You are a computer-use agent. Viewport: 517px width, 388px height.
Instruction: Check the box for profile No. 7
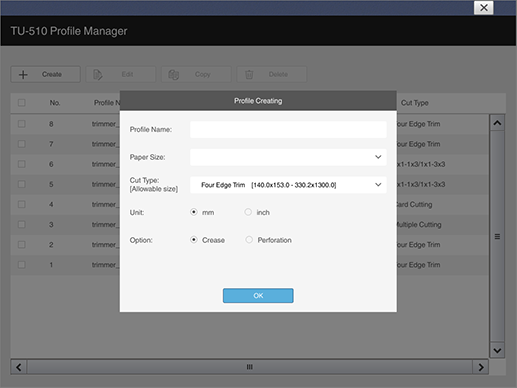tap(22, 144)
